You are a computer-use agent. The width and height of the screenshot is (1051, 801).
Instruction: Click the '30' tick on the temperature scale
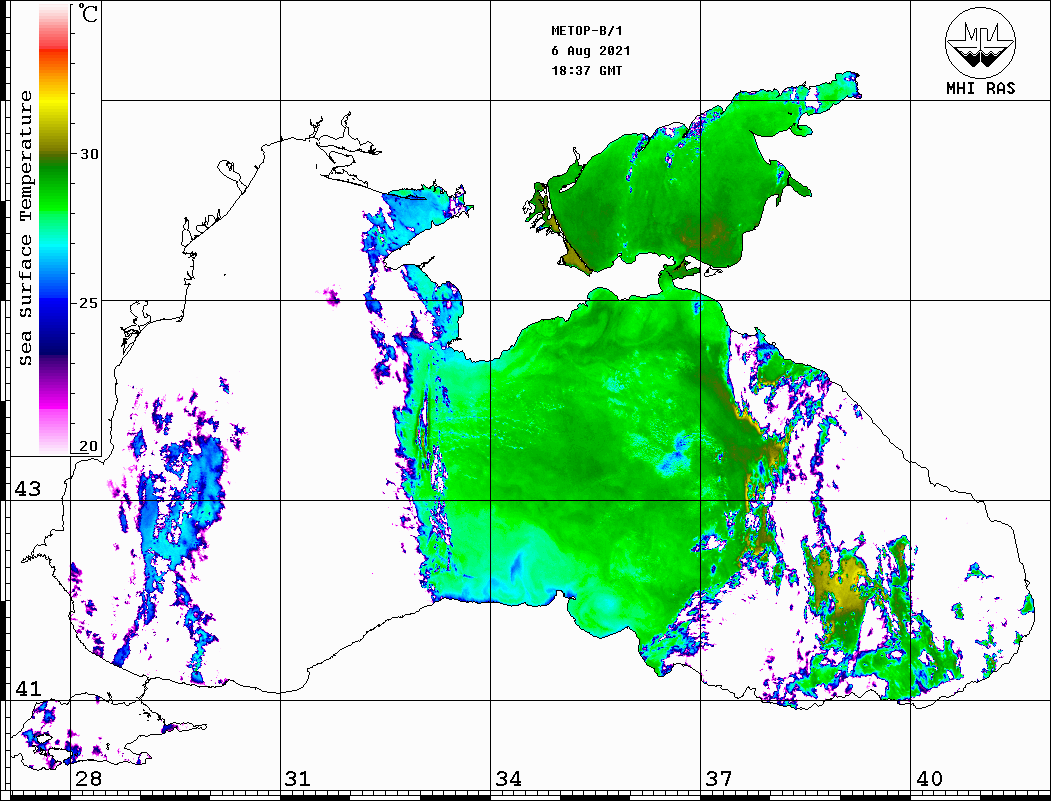pos(89,154)
